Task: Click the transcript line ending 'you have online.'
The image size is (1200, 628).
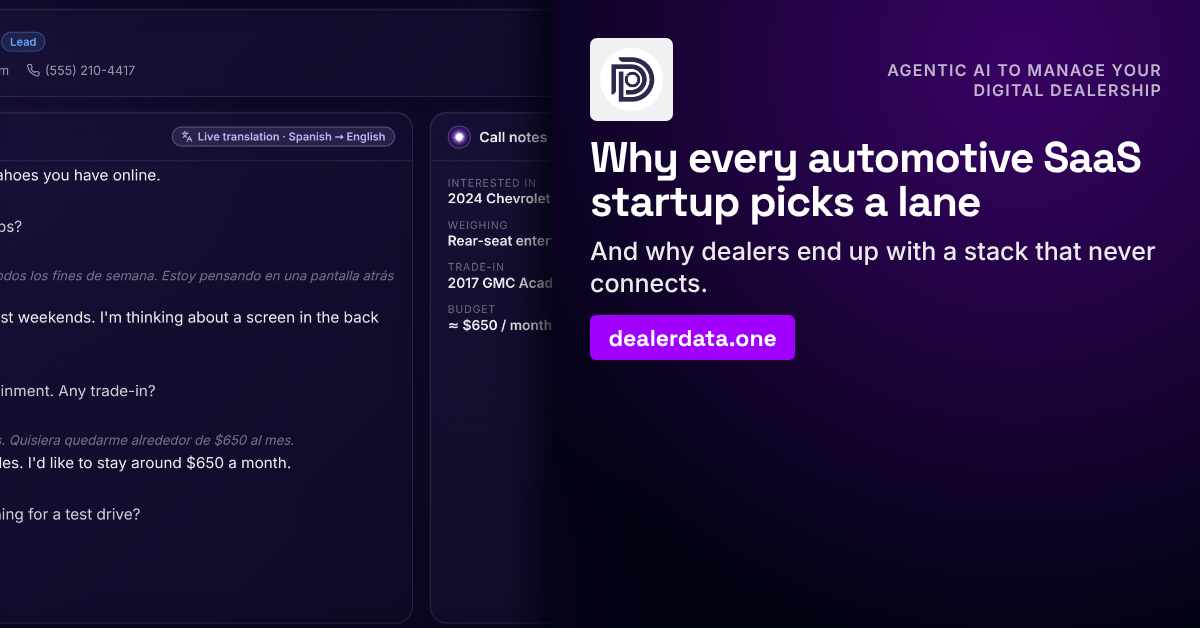Action: pyautogui.click(x=80, y=175)
